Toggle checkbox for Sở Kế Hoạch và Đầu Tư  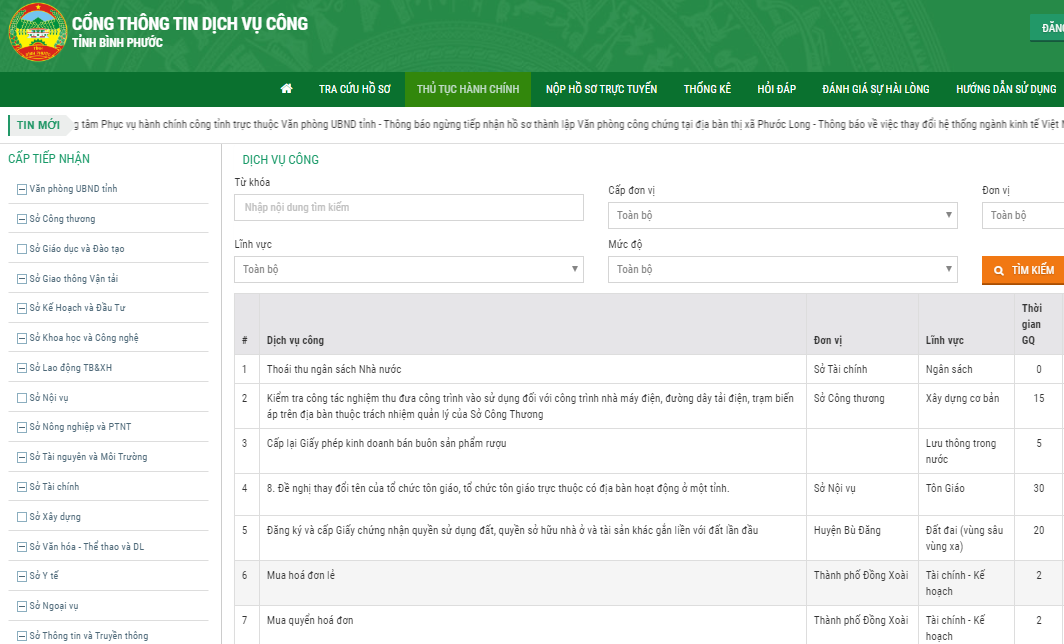click(22, 308)
